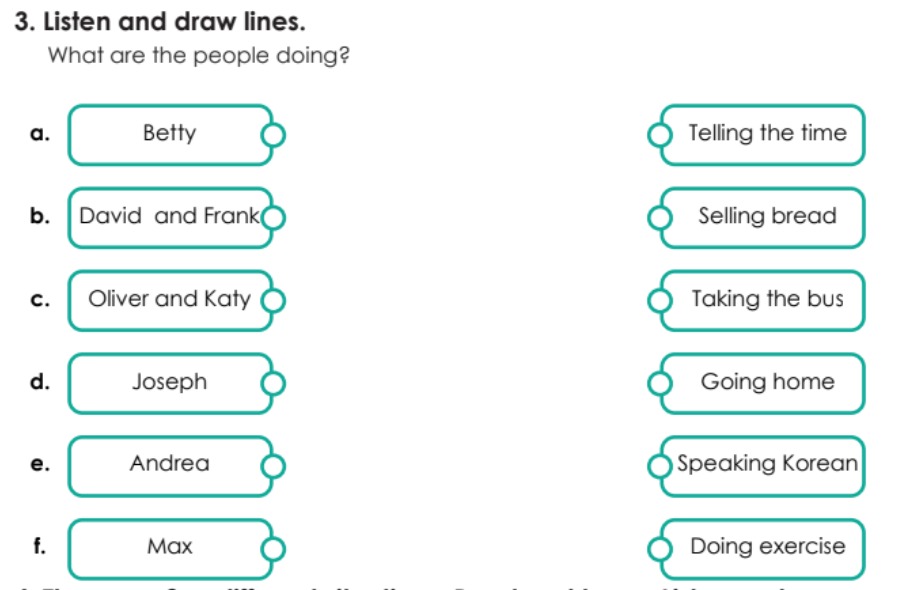Select the Max name box
898x590 pixels.
tap(170, 549)
